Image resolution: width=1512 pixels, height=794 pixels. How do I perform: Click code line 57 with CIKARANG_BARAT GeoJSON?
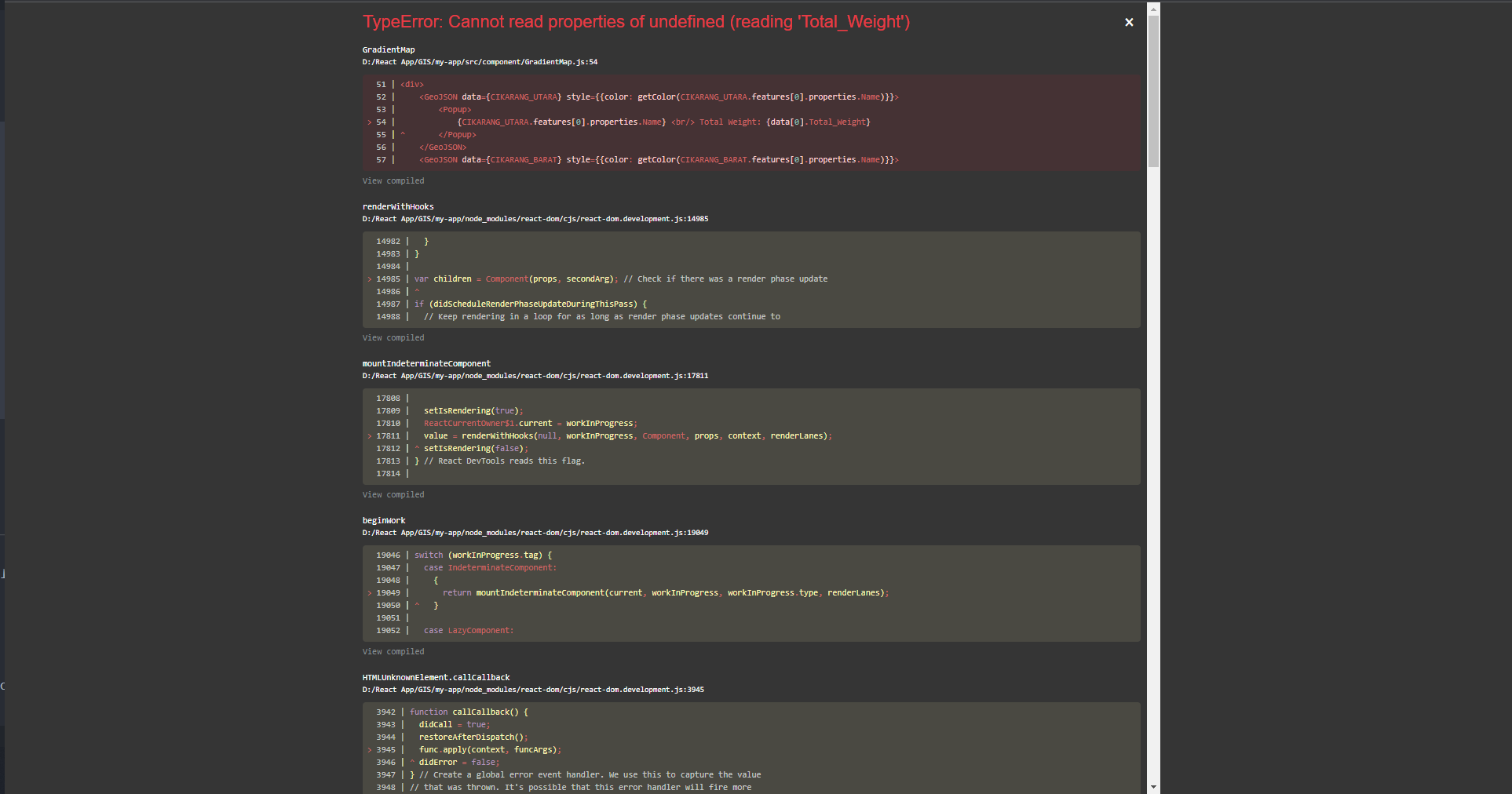tap(637, 160)
